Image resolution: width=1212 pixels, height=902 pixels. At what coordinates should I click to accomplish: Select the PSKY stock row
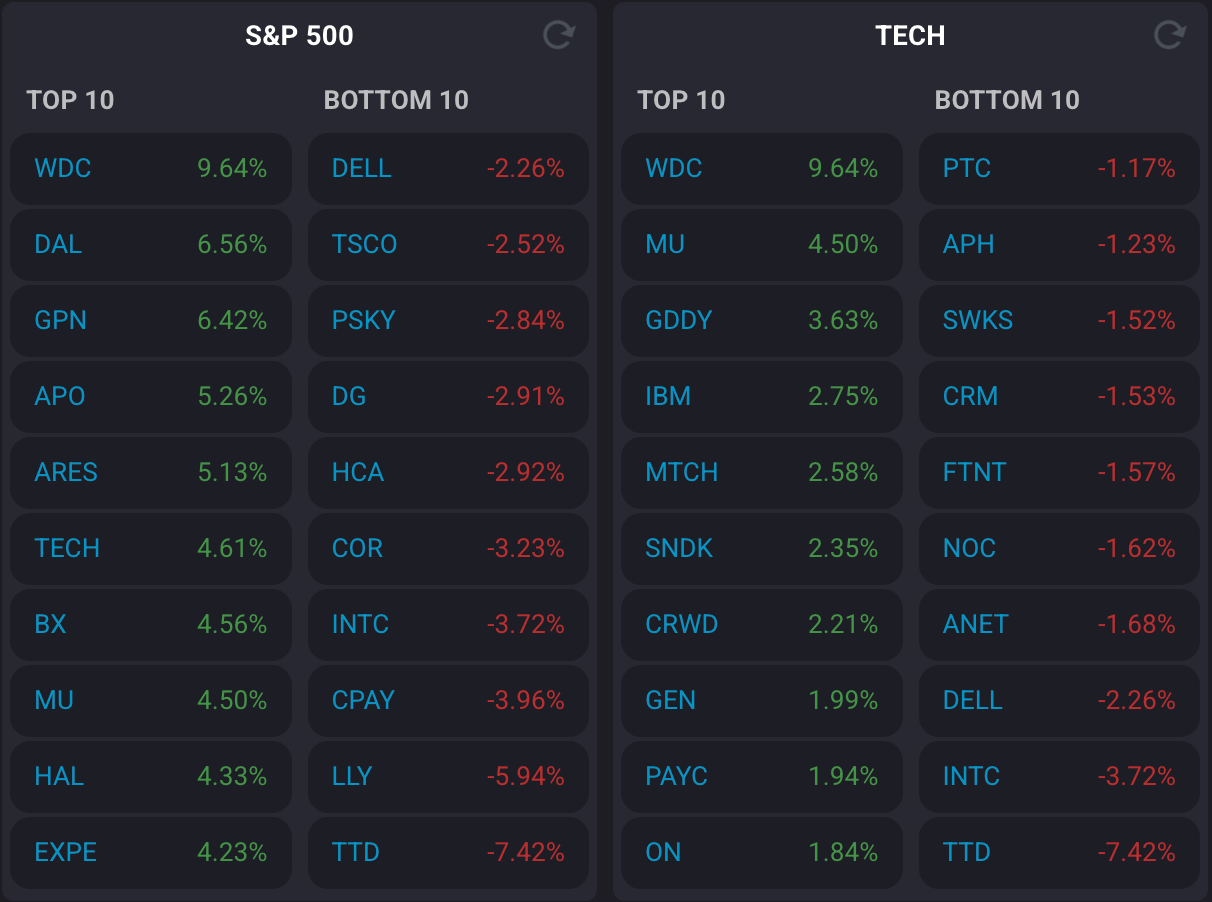click(x=447, y=320)
